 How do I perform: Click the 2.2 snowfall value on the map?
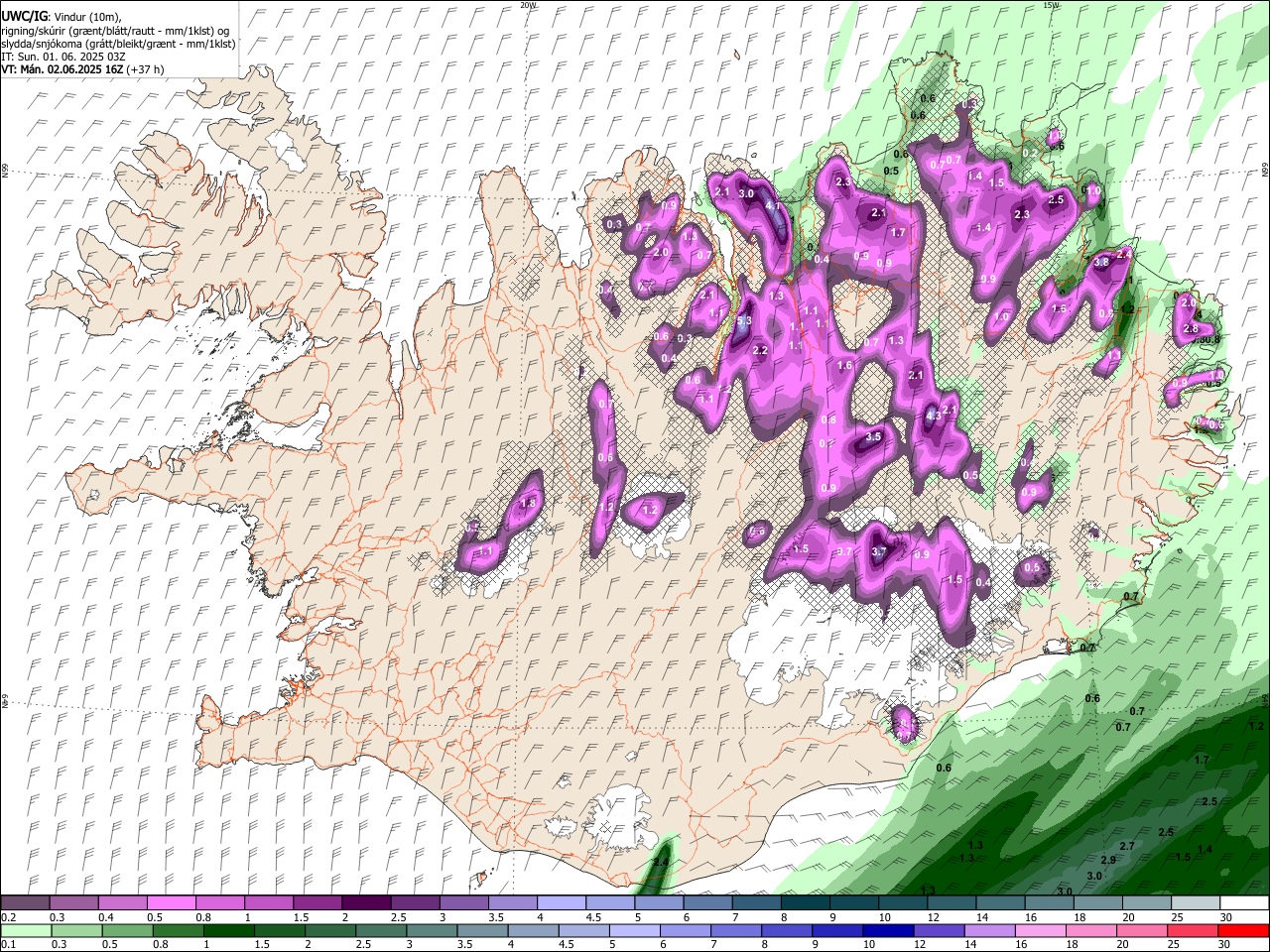click(761, 350)
